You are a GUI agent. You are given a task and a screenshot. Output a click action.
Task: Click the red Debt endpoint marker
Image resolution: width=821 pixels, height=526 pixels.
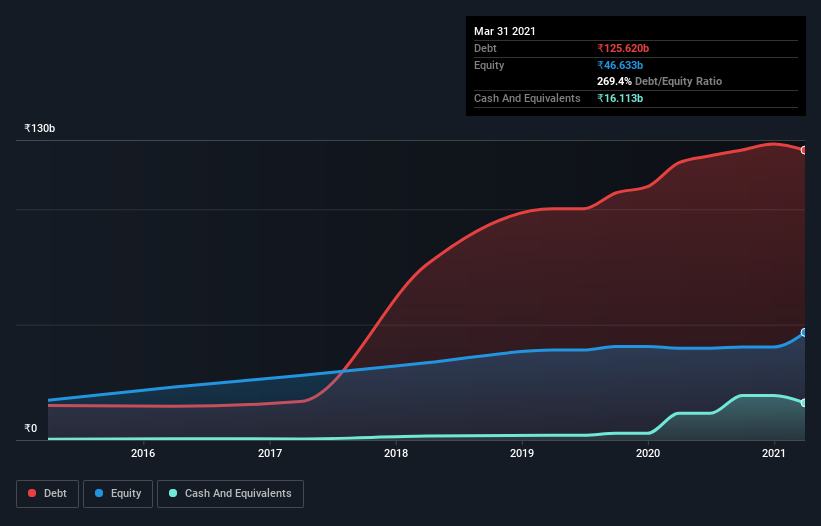804,150
